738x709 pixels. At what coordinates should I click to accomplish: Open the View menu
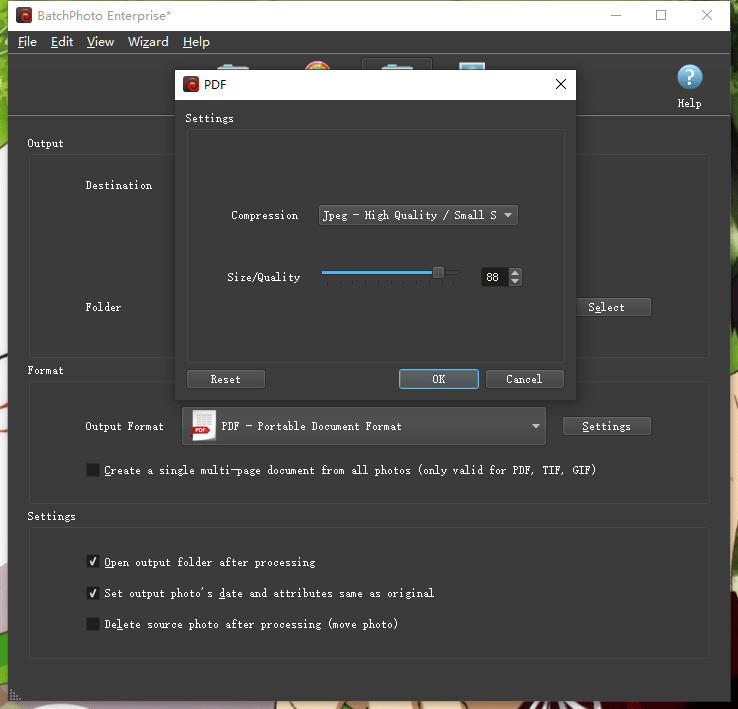pos(100,42)
